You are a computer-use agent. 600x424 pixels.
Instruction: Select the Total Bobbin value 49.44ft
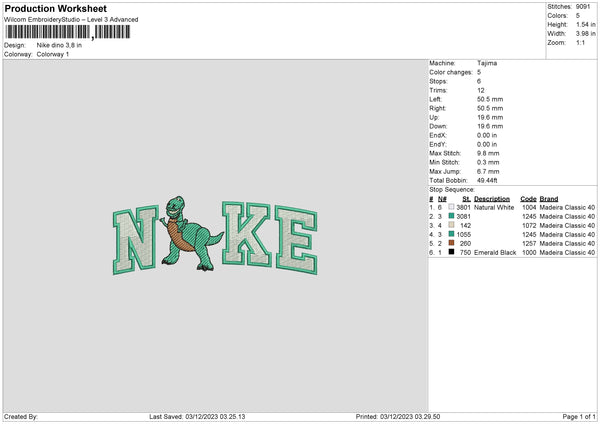(x=487, y=181)
